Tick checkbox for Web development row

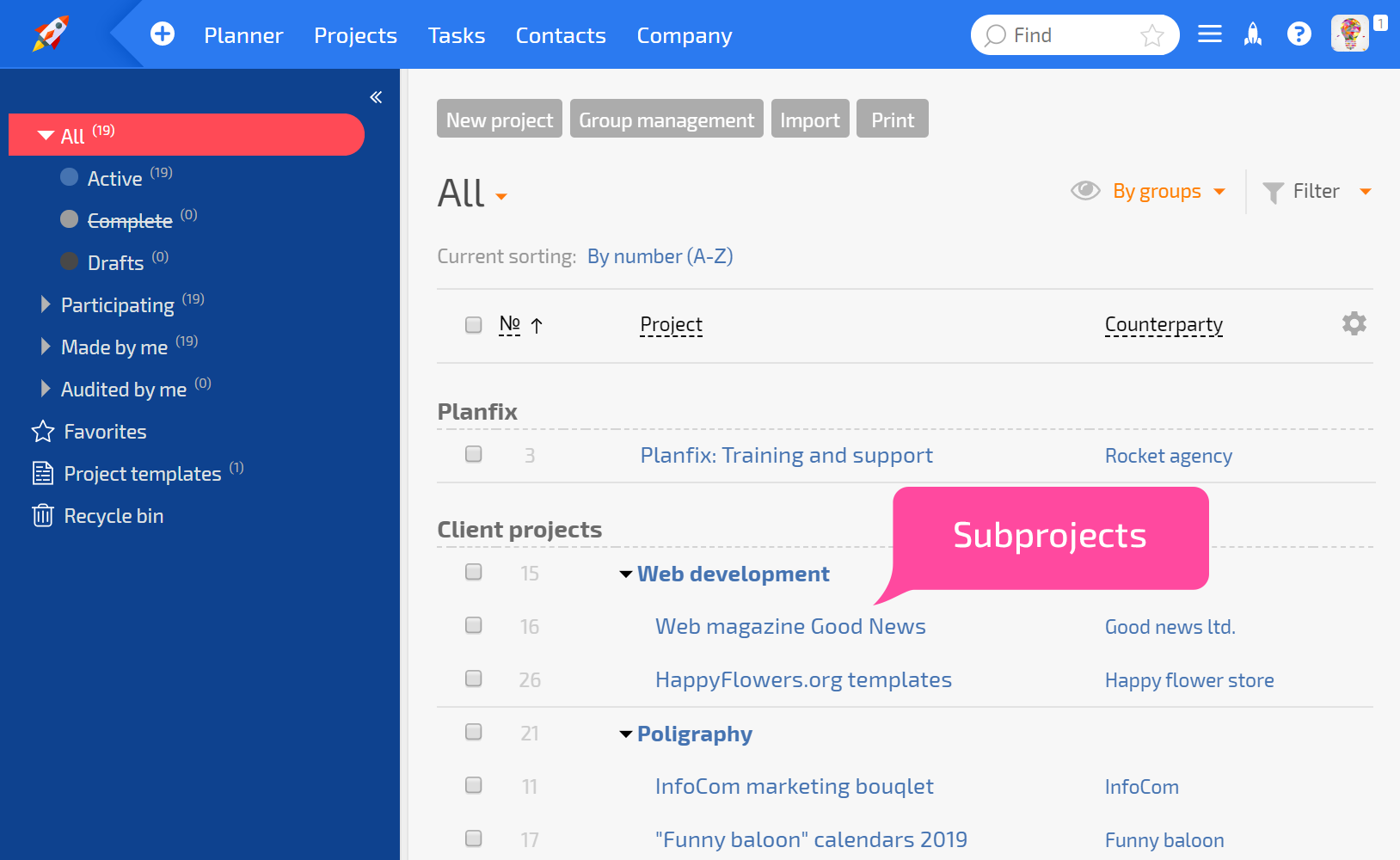click(473, 572)
